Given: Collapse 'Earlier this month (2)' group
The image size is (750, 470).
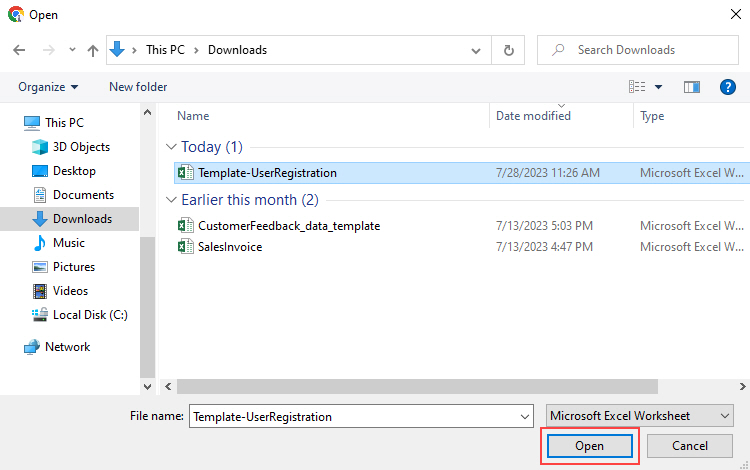Looking at the screenshot, I should [x=171, y=200].
